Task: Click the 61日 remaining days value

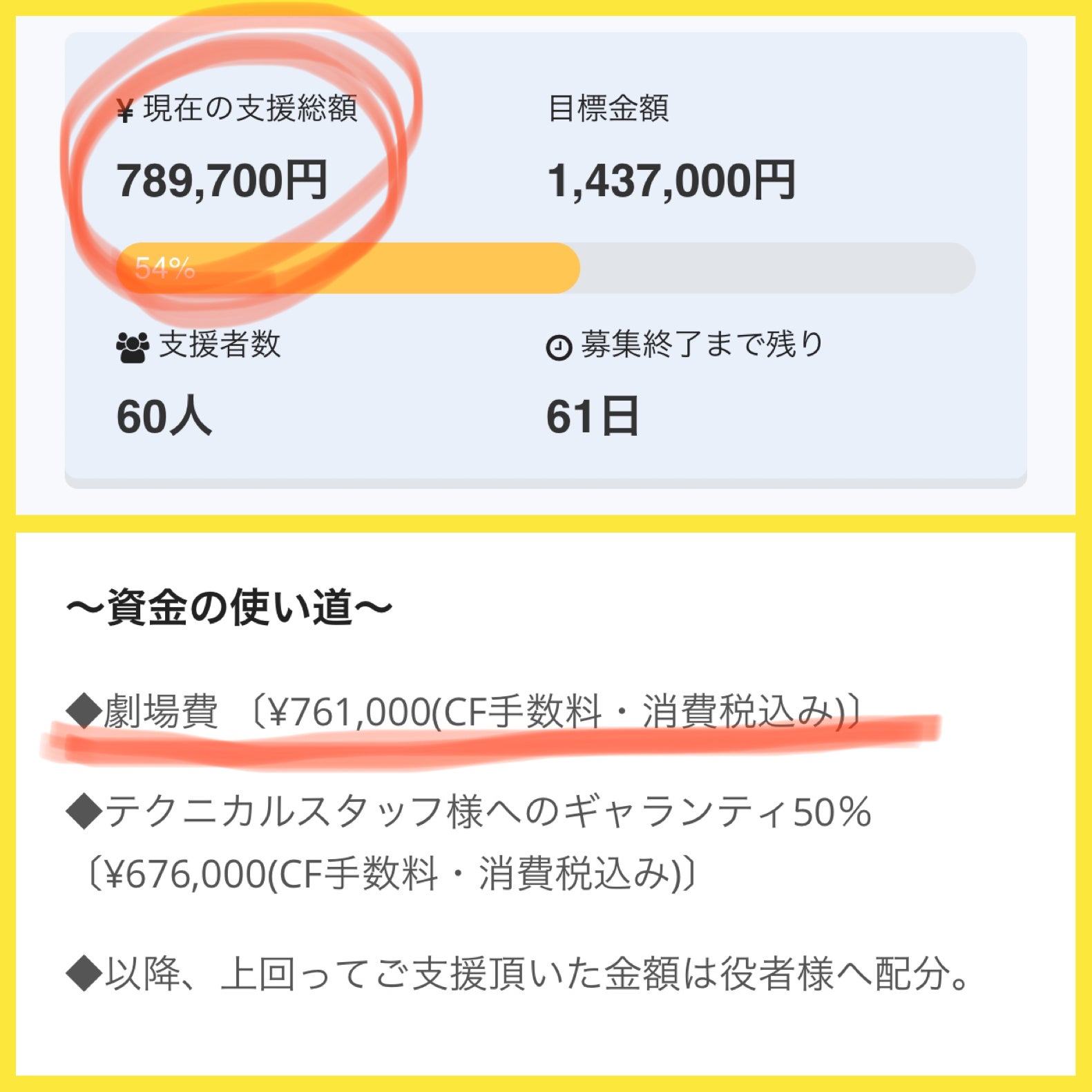Action: (593, 416)
